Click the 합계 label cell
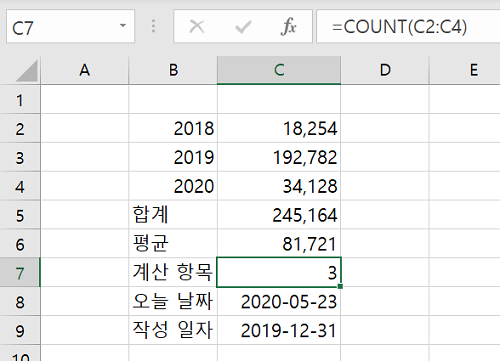The height and width of the screenshot is (361, 500). [x=173, y=215]
